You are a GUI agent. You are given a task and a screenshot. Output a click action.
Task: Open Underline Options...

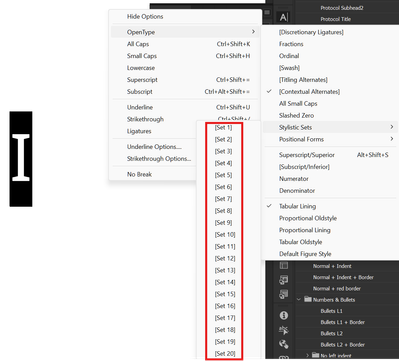tap(154, 147)
